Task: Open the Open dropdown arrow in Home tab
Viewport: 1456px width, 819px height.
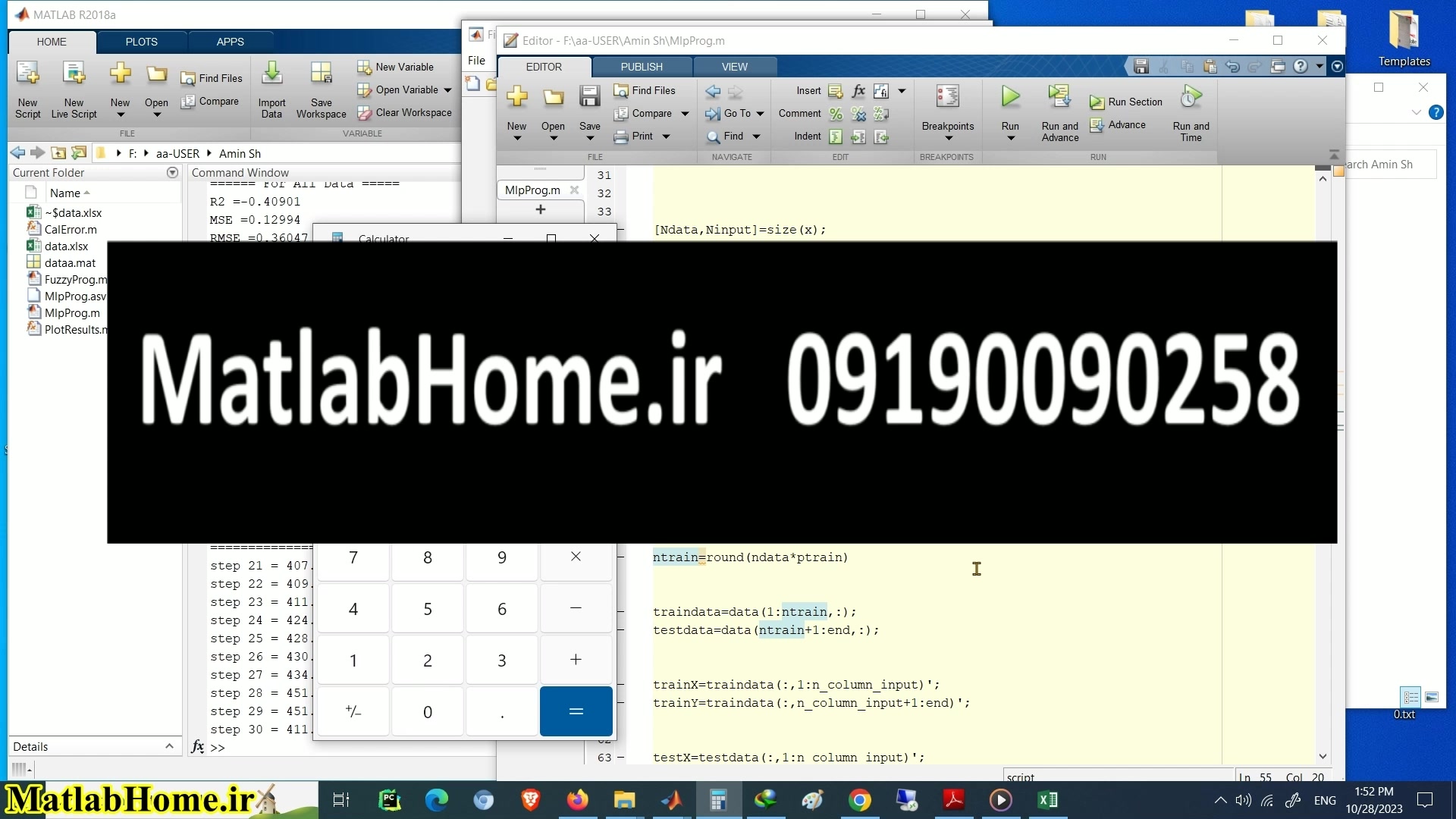Action: (x=157, y=115)
